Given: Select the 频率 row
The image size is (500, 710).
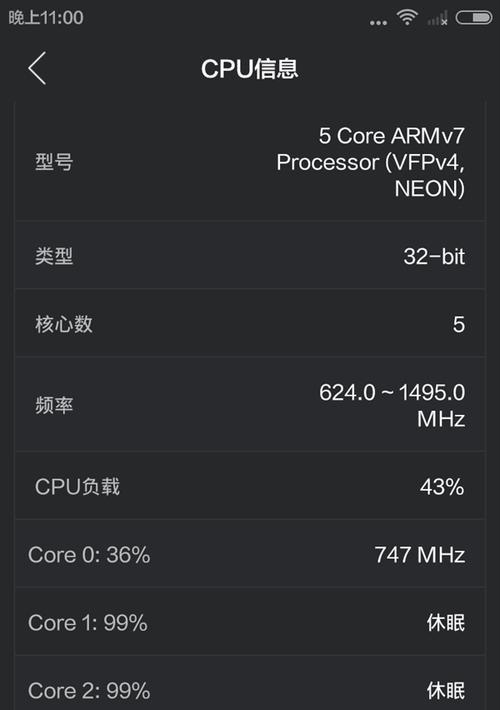Looking at the screenshot, I should tap(250, 405).
